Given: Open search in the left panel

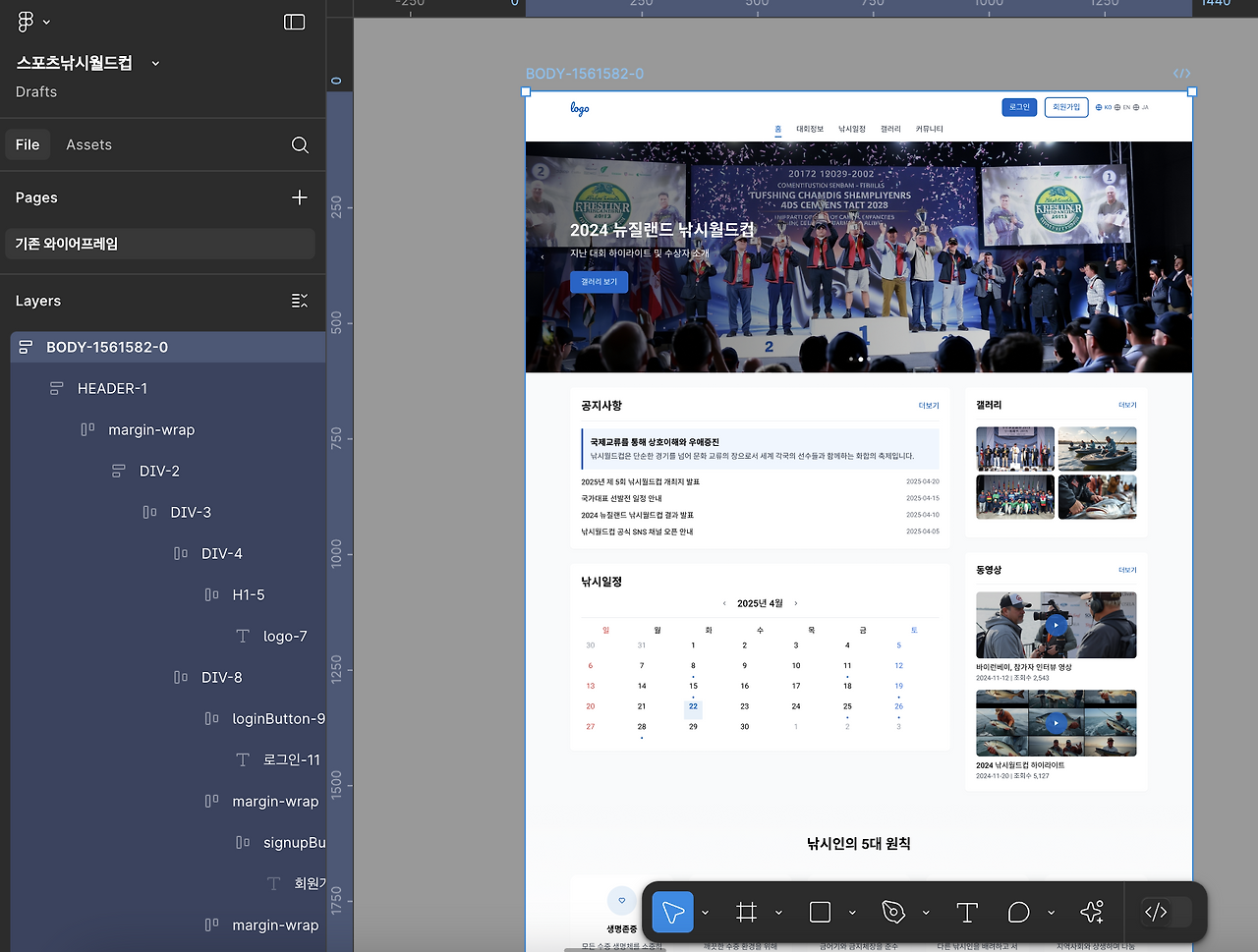Looking at the screenshot, I should click(300, 145).
